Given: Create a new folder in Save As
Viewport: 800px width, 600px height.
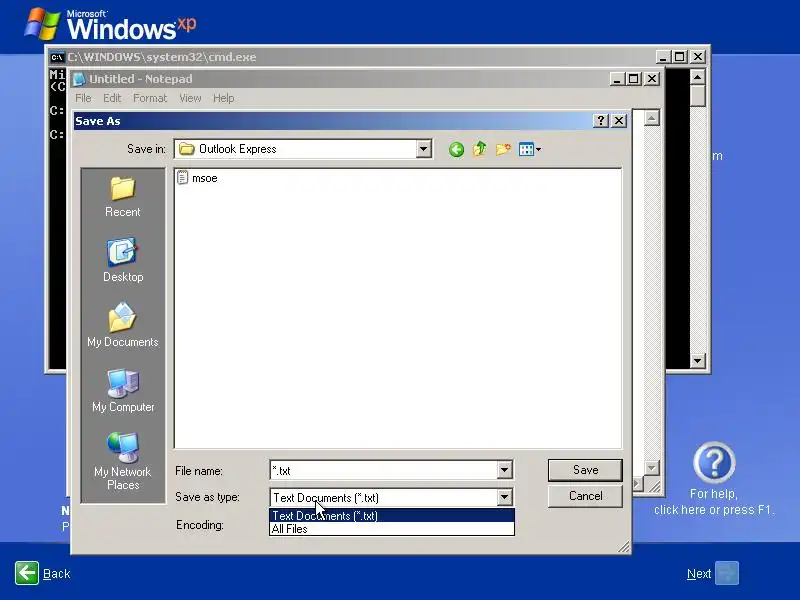Looking at the screenshot, I should pyautogui.click(x=503, y=149).
